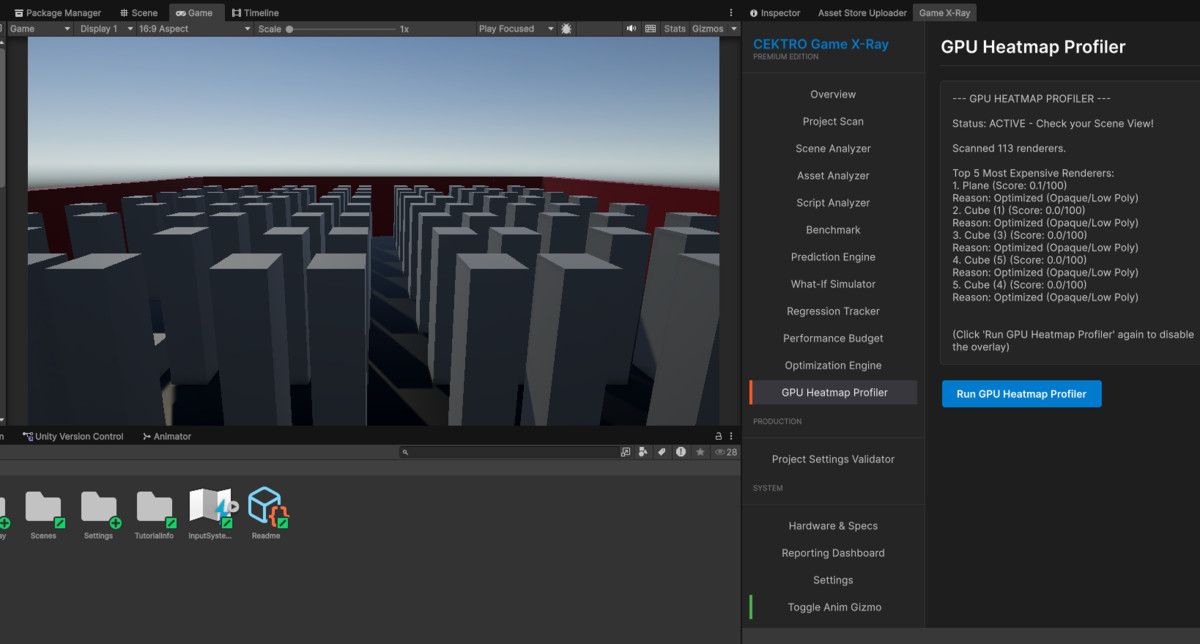Switch to the Asset Store Uploader tab
Viewport: 1200px width, 644px height.
pyautogui.click(x=862, y=13)
